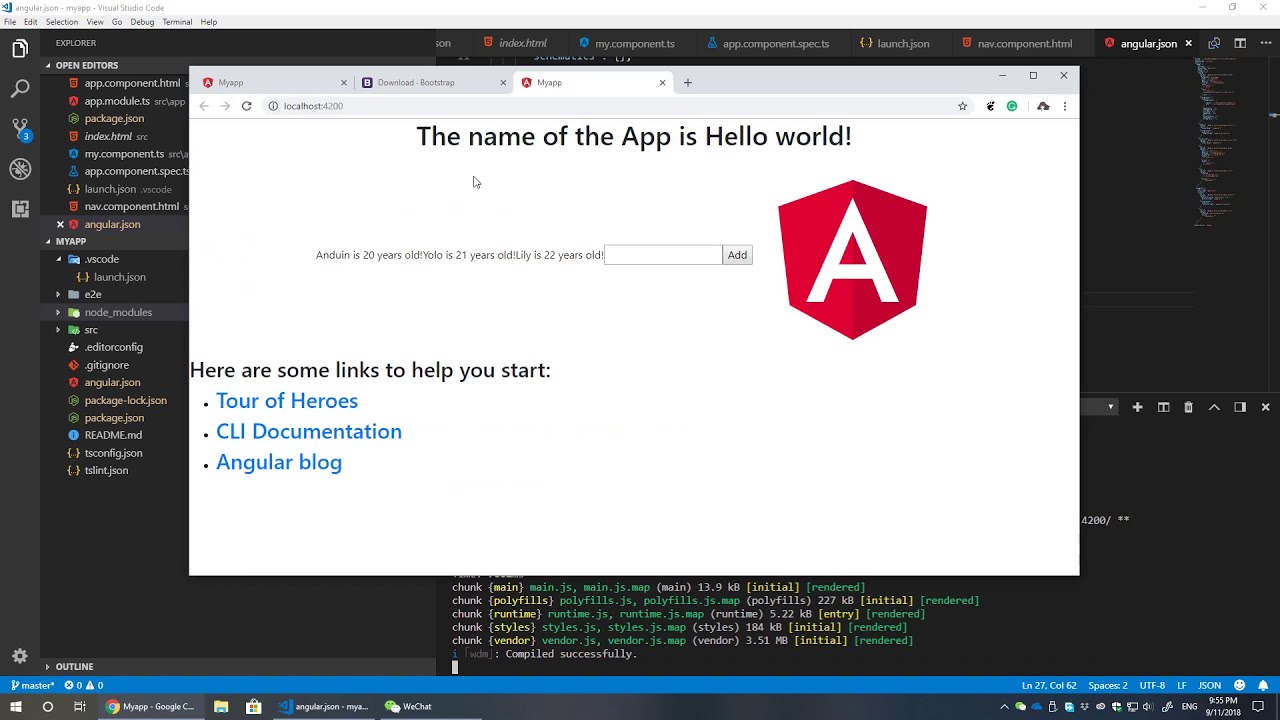Open the Extensions view in activity bar
The width and height of the screenshot is (1280, 720).
(20, 209)
